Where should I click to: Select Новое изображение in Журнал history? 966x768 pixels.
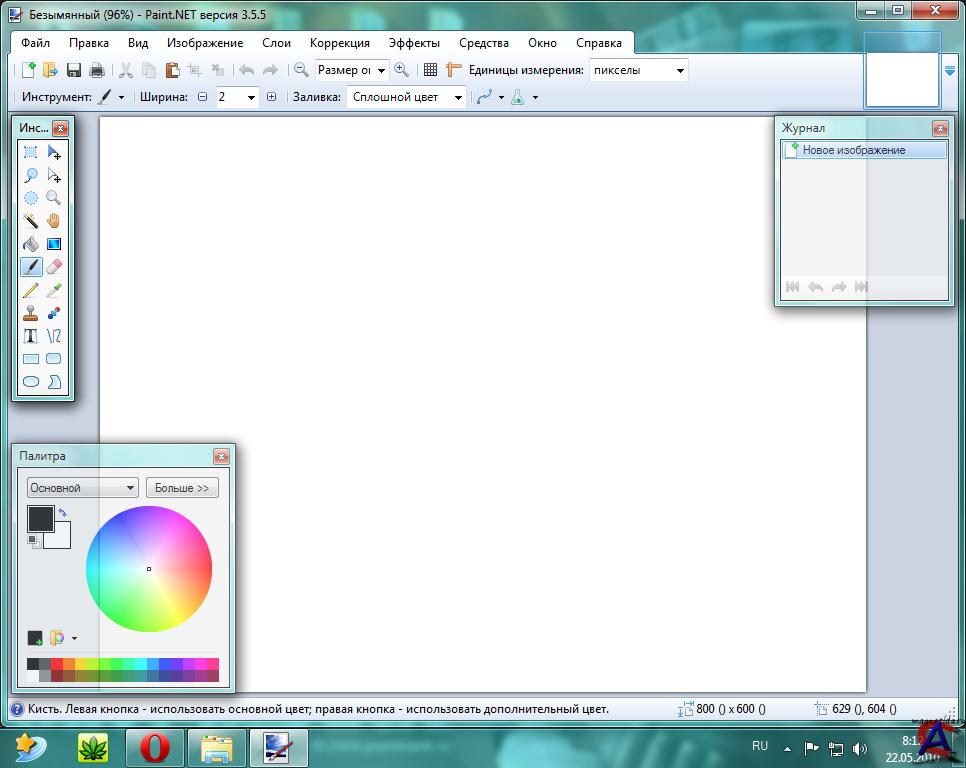(x=853, y=150)
